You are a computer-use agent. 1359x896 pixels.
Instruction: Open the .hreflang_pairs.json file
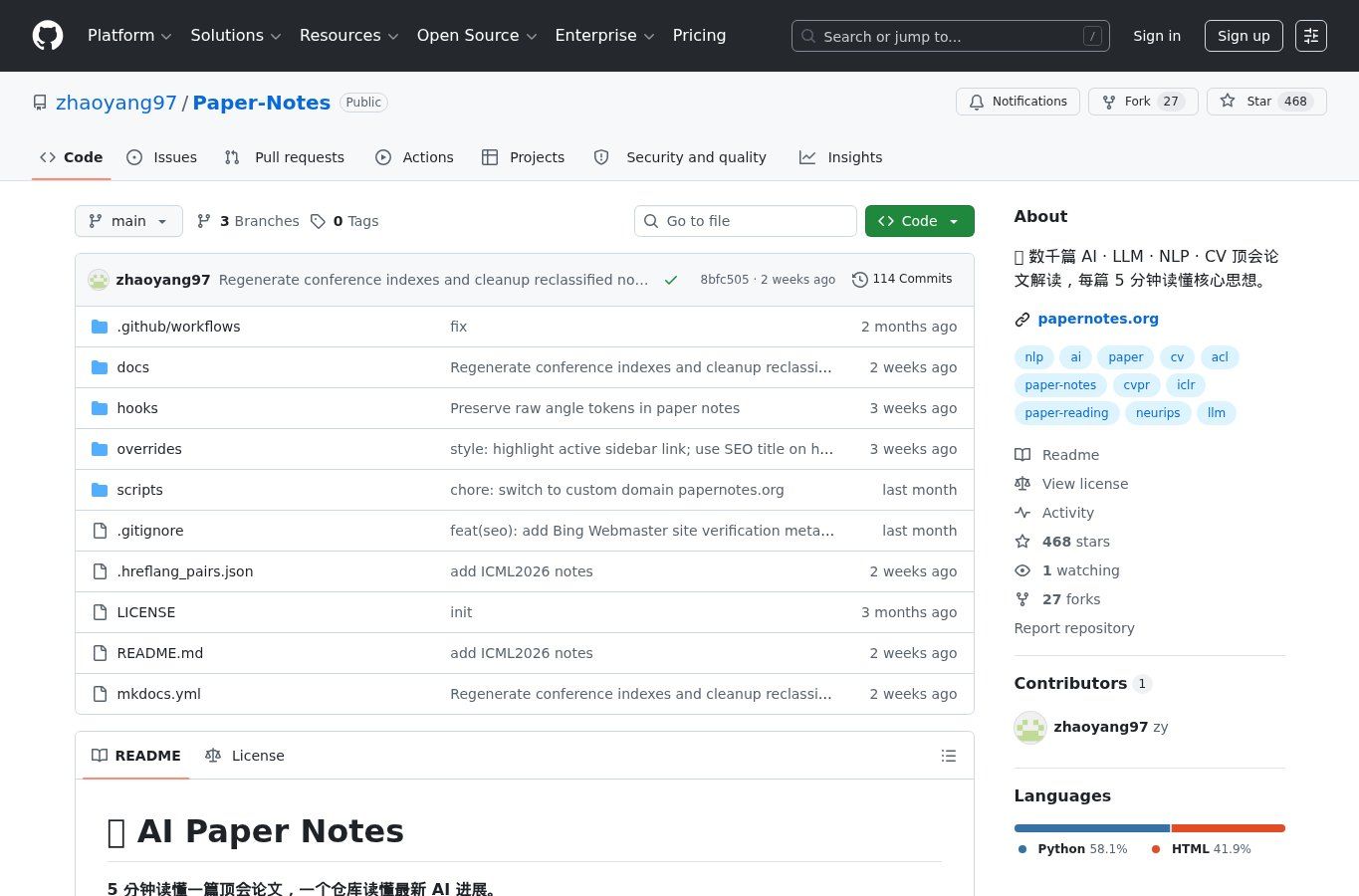[185, 571]
